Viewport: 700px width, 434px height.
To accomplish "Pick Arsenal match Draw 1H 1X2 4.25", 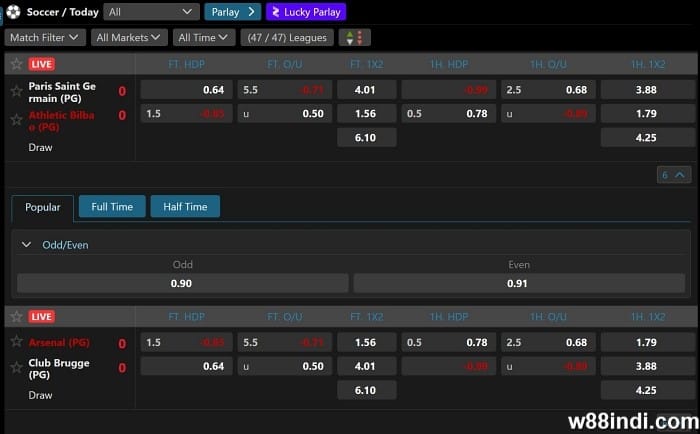I will 648,390.
